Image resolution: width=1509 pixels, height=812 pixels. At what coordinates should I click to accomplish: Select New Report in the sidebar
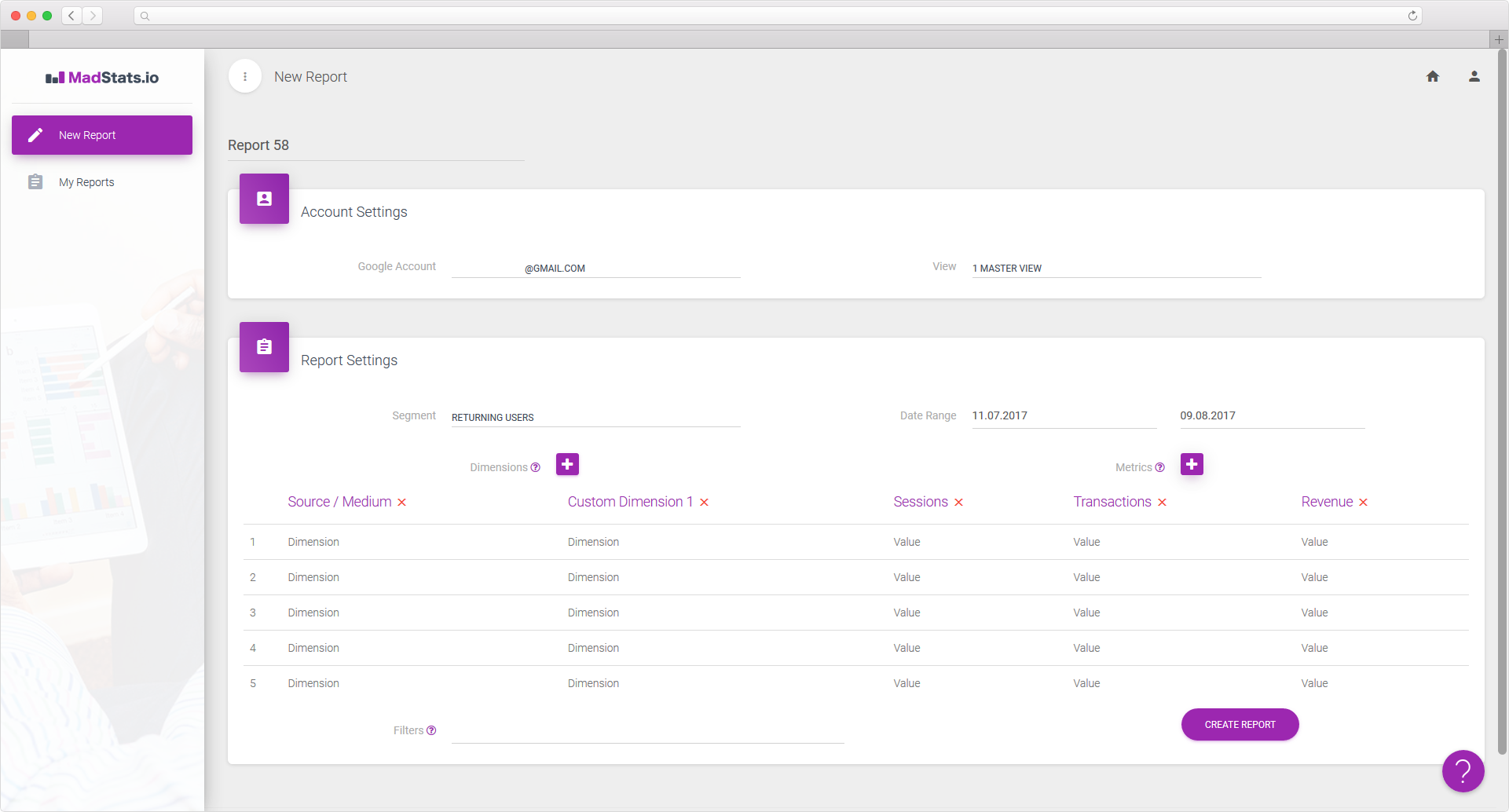[102, 135]
